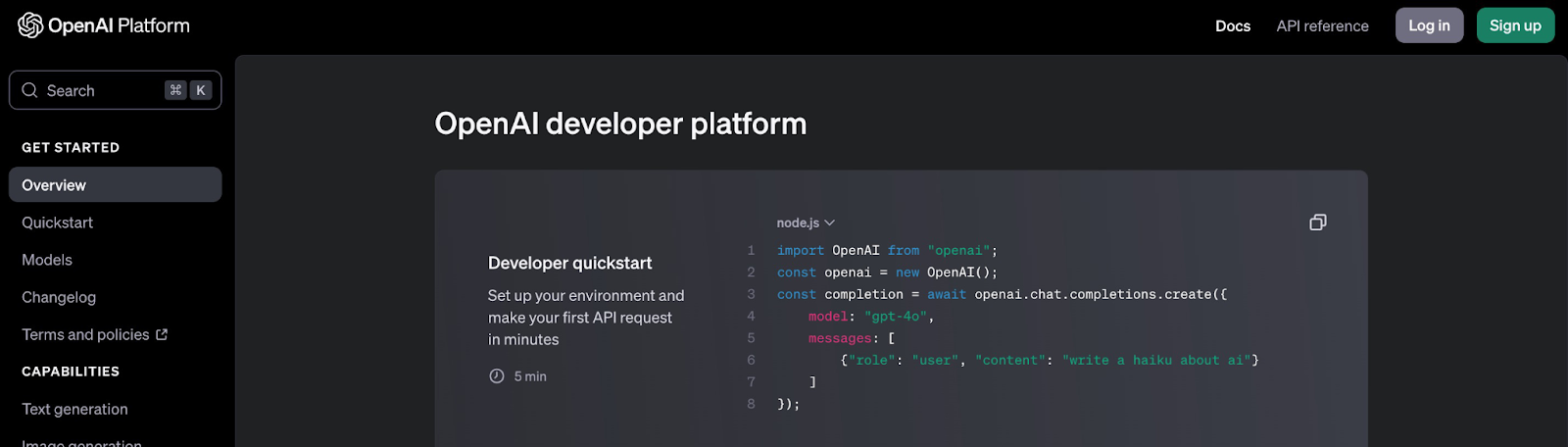This screenshot has width=1568, height=447.
Task: Click the 'messages: [' code line
Action: 852,338
